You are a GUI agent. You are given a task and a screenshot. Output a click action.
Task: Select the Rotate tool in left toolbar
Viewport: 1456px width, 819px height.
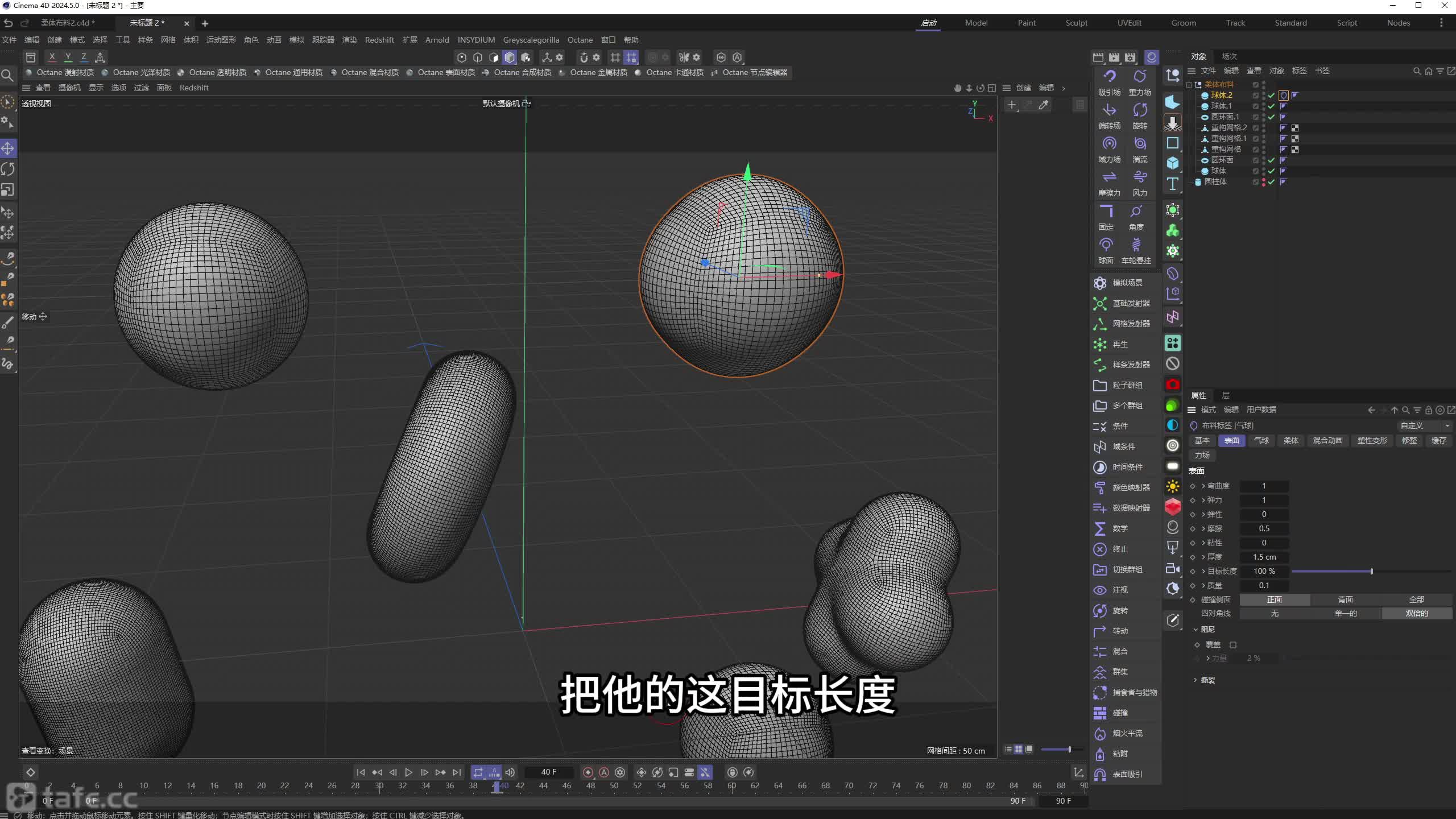[x=8, y=169]
